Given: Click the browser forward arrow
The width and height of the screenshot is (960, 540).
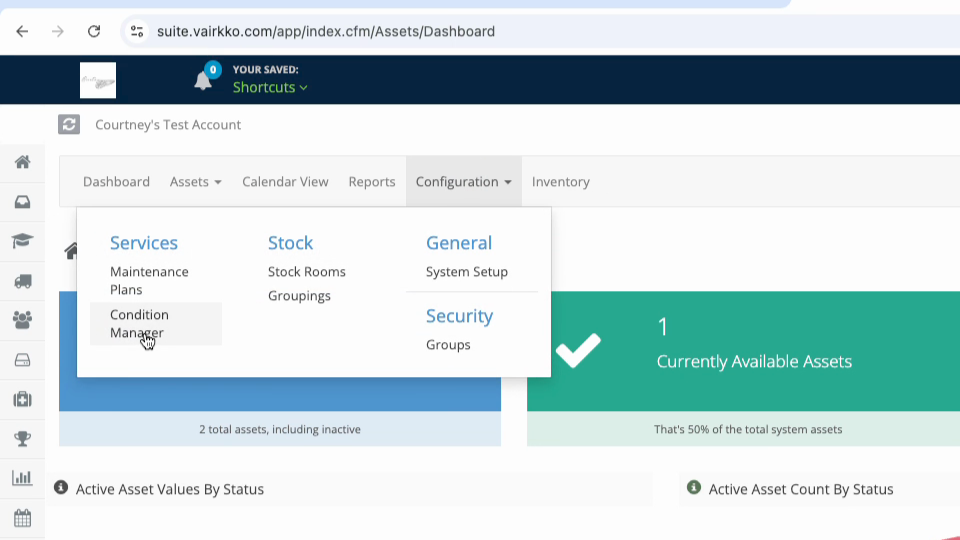Looking at the screenshot, I should click(58, 31).
